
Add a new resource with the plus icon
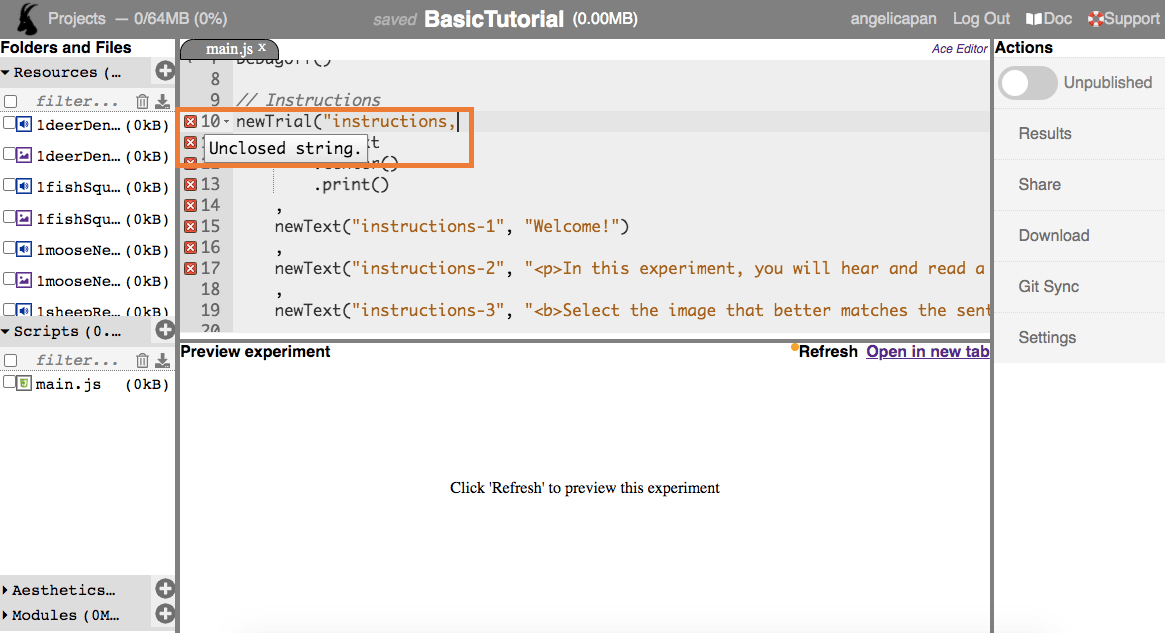(164, 71)
